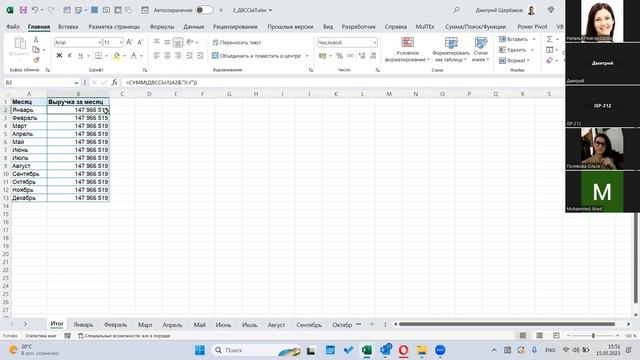Open Conditional Formatting menu
This screenshot has width=640, height=360.
pyautogui.click(x=407, y=50)
